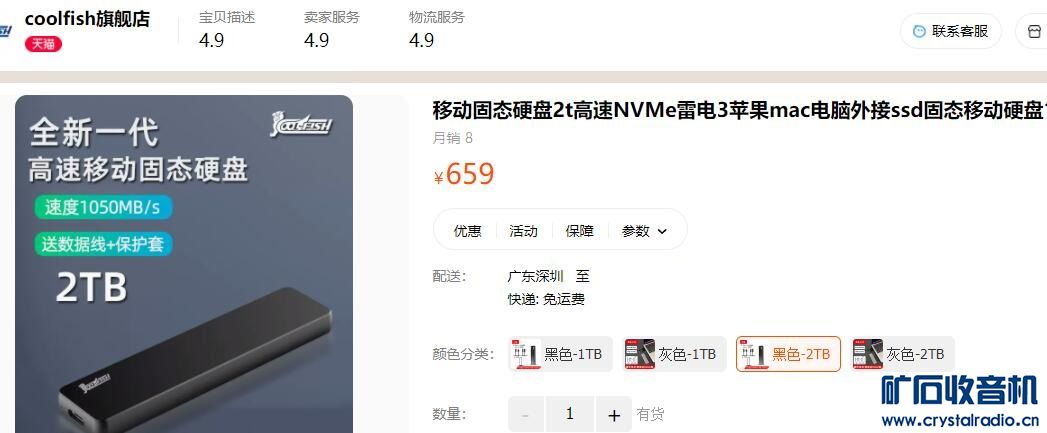Open the 保障 tab
Viewport: 1047px width, 433px height.
point(580,231)
